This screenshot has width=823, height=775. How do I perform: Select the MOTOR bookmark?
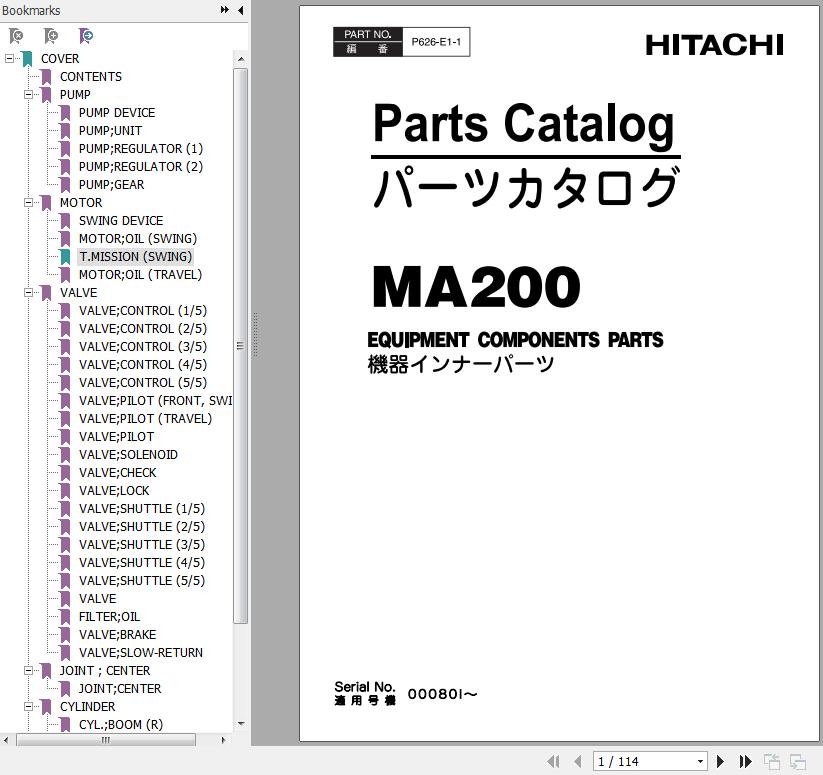coord(81,203)
